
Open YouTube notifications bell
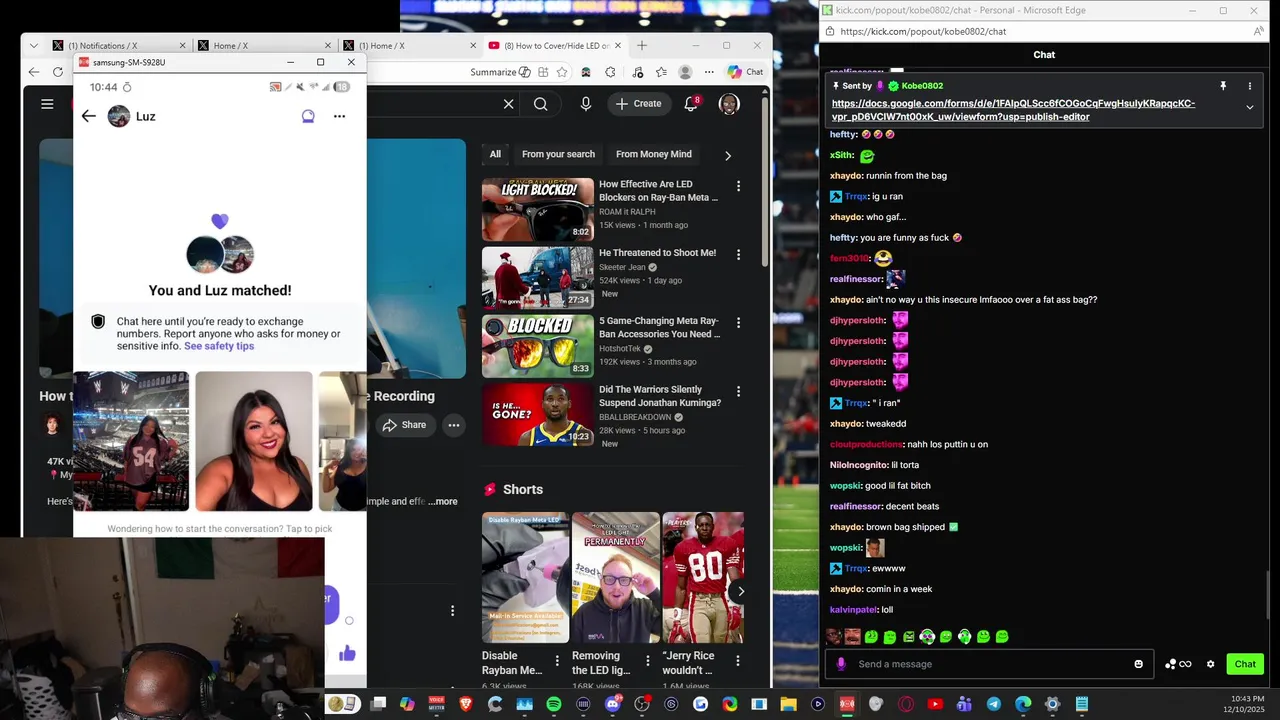(690, 104)
